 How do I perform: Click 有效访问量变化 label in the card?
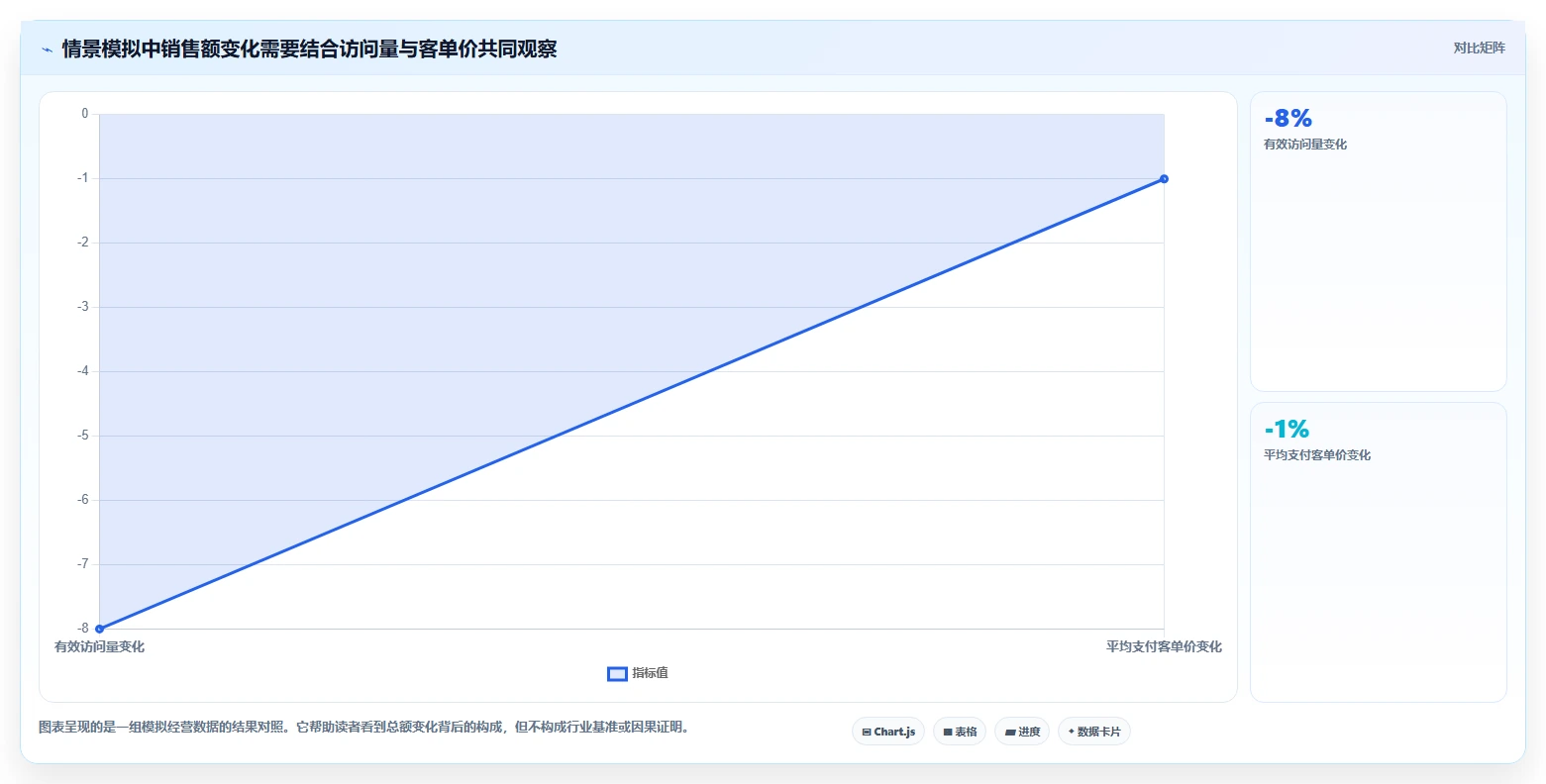coord(1305,145)
